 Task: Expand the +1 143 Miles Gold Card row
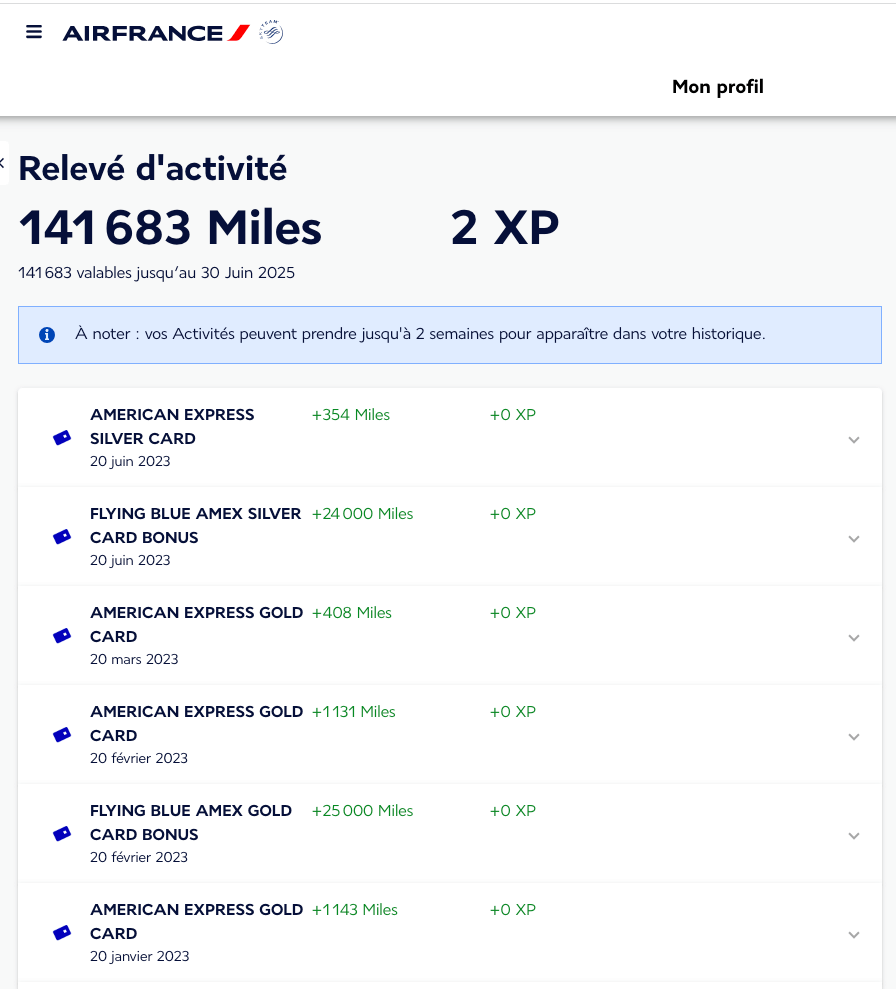(x=854, y=935)
